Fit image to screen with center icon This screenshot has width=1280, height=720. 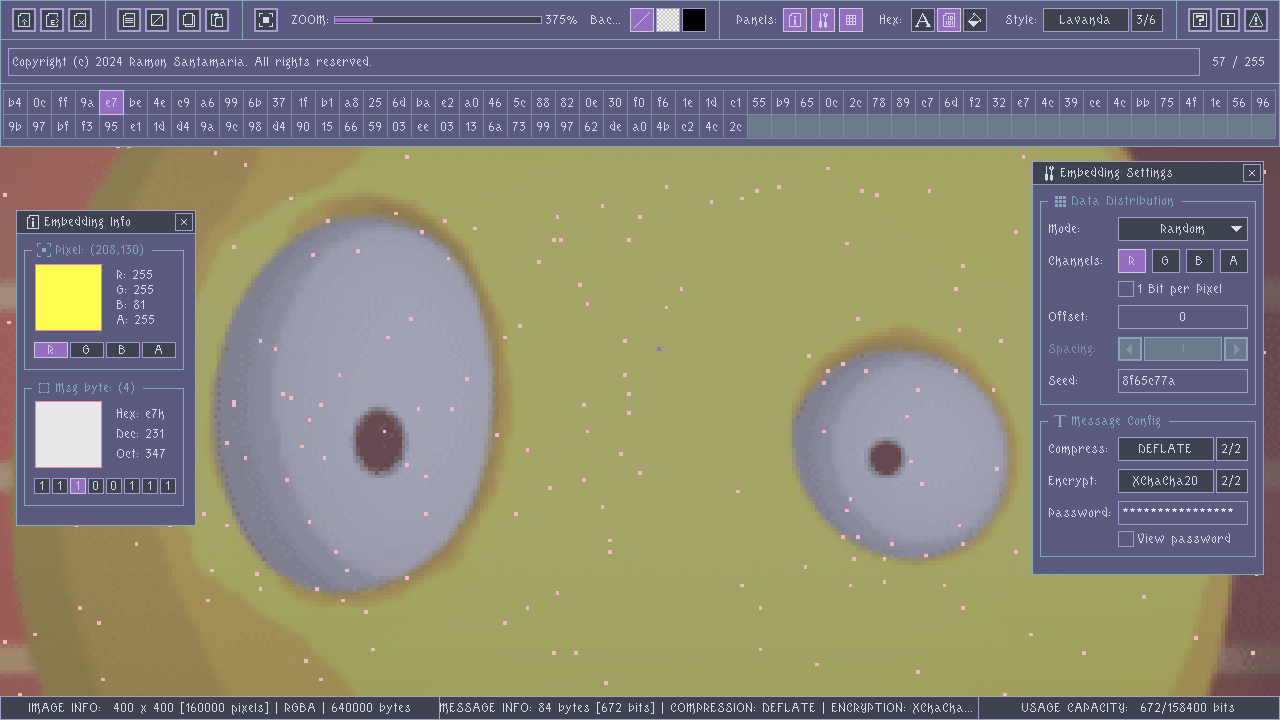266,20
